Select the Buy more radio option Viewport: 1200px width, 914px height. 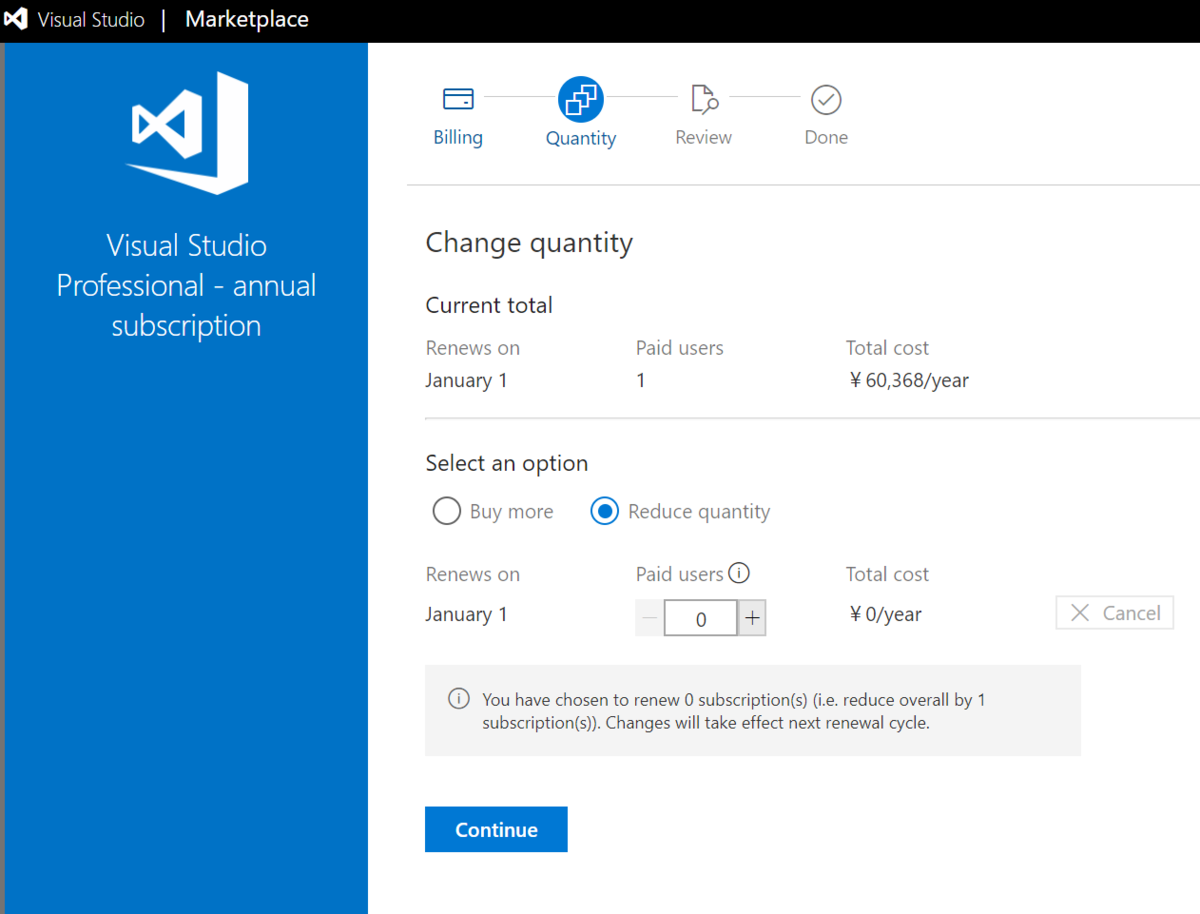[446, 511]
